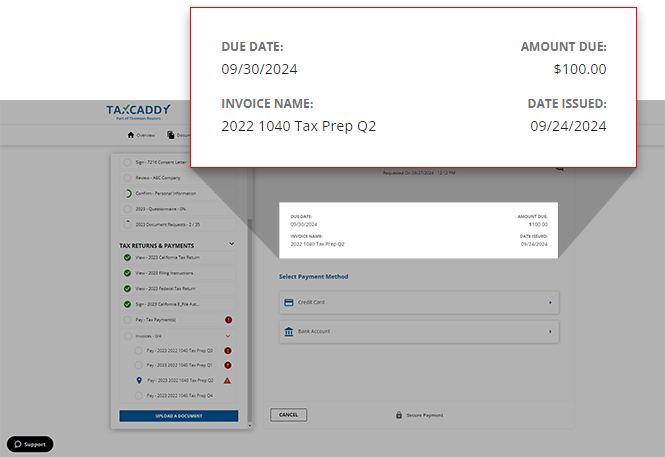Click Upload a Document button

coord(178,415)
